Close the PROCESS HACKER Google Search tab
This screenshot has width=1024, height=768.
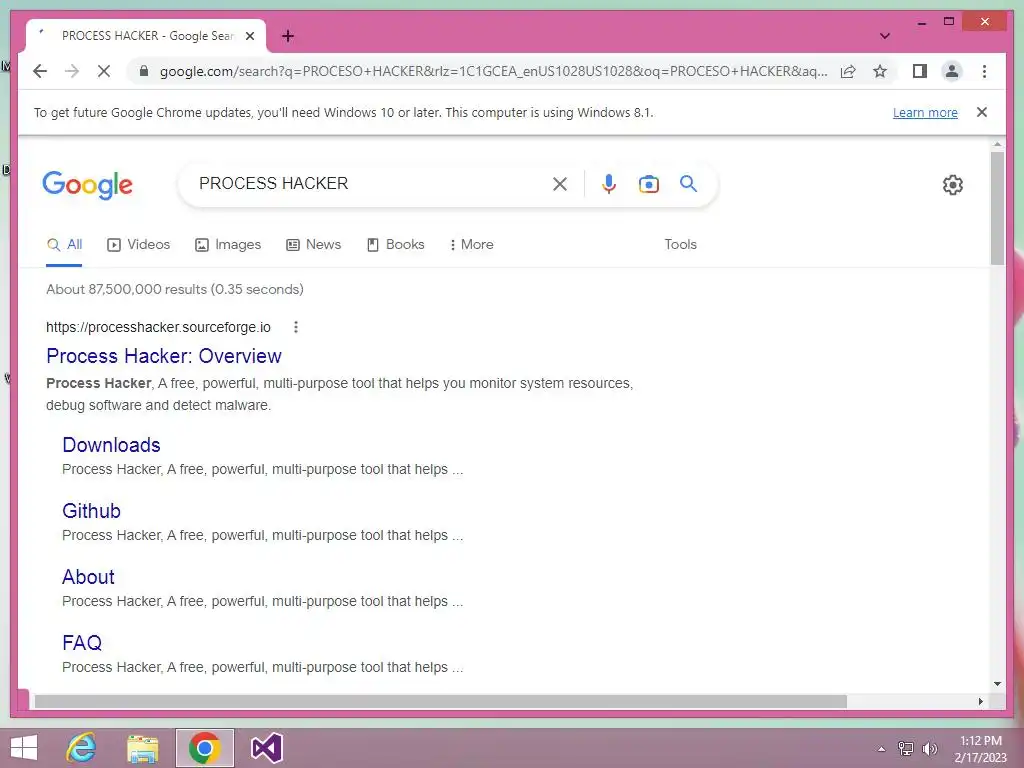pos(249,36)
